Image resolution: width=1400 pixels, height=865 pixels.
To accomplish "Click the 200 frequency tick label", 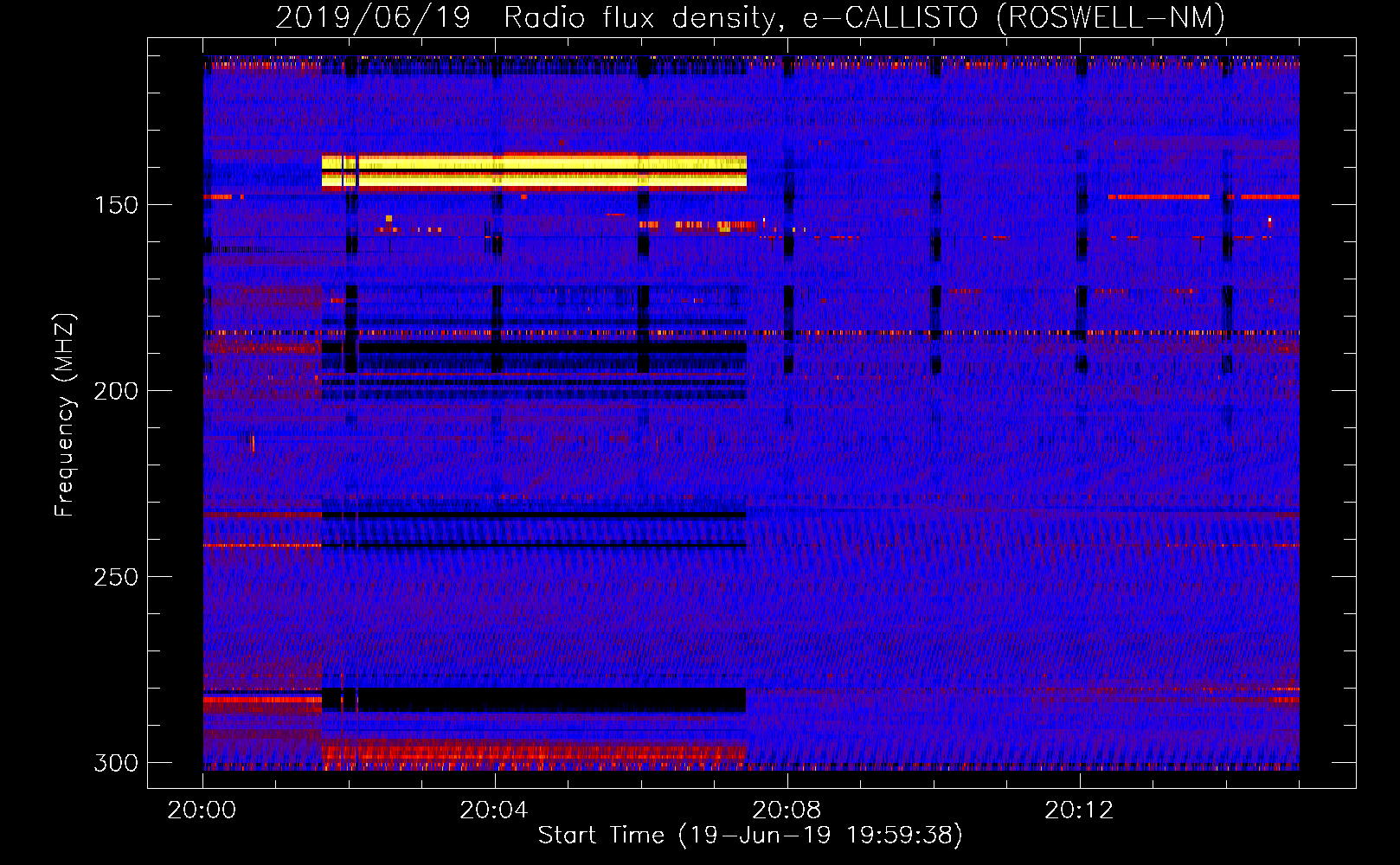I will click(116, 391).
